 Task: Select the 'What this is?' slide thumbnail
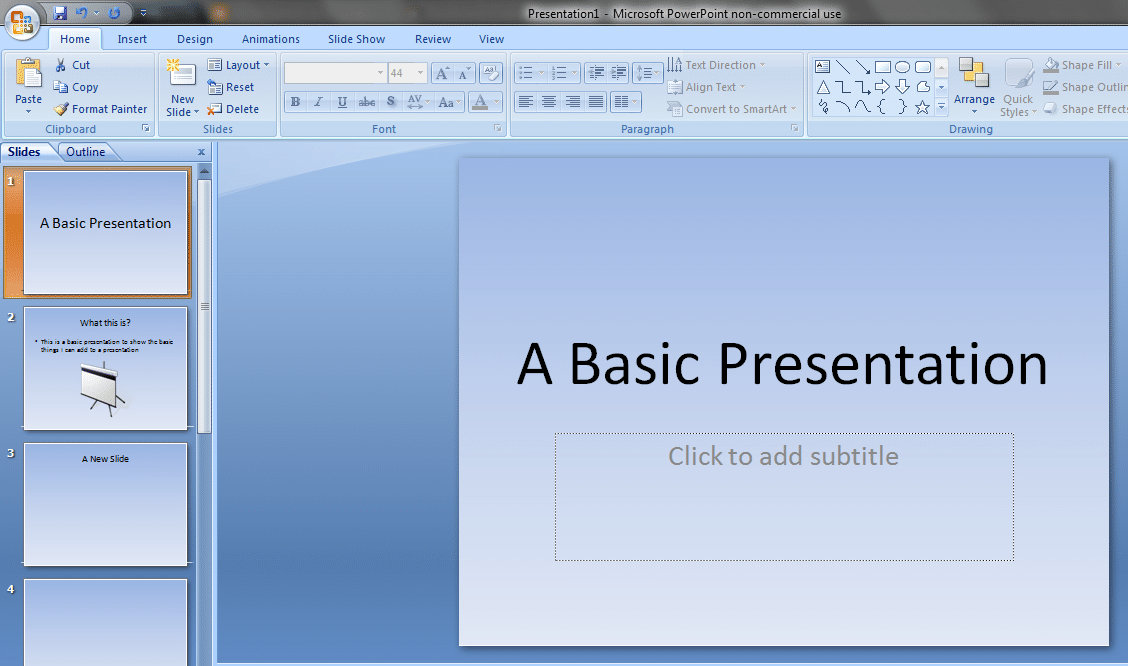(105, 368)
